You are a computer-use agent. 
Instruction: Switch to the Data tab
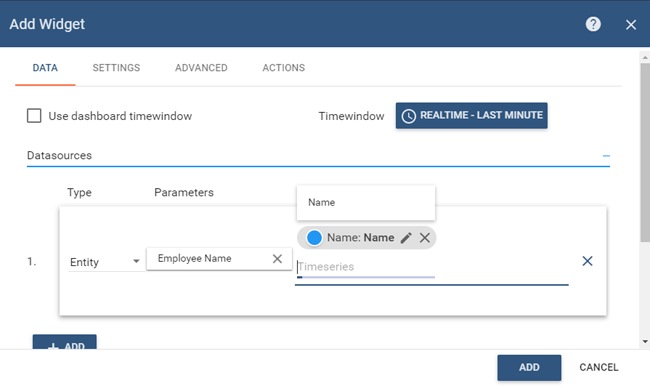coord(45,68)
